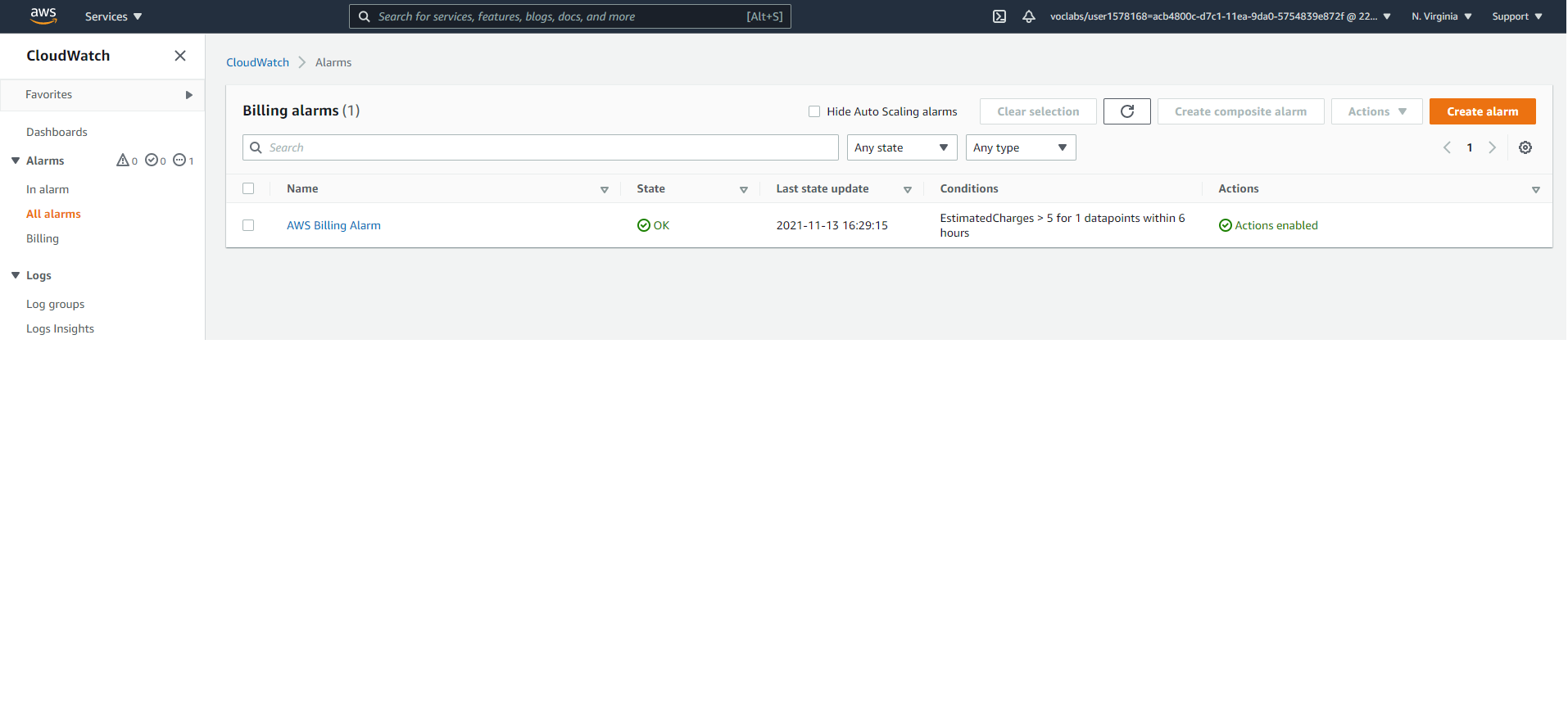
Task: Click the refresh alarms button
Action: tap(1127, 111)
